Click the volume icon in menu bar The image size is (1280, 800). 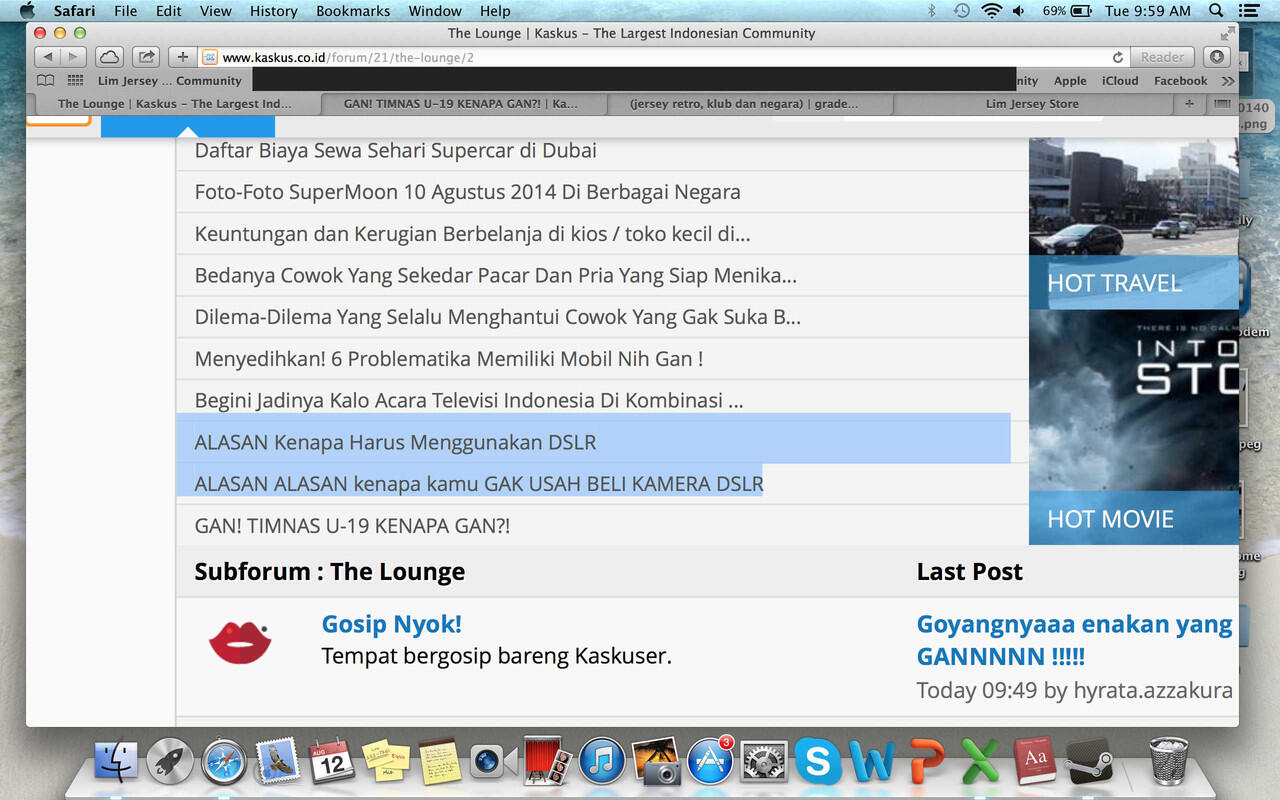click(x=1018, y=11)
